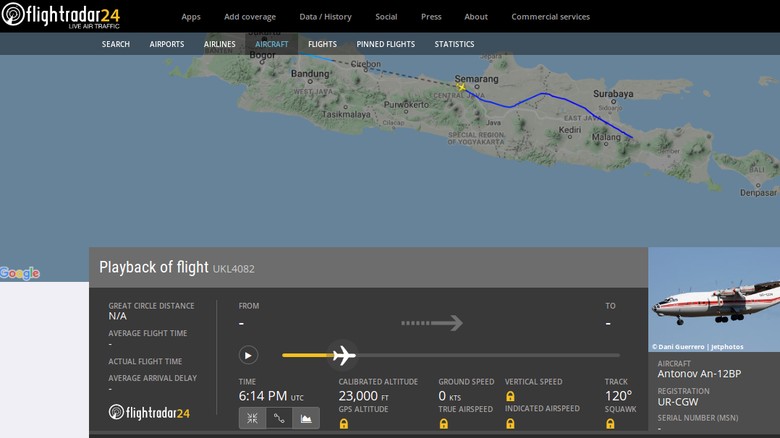This screenshot has width=780, height=438.
Task: Toggle the center-on-aircraft map button
Action: click(x=252, y=418)
